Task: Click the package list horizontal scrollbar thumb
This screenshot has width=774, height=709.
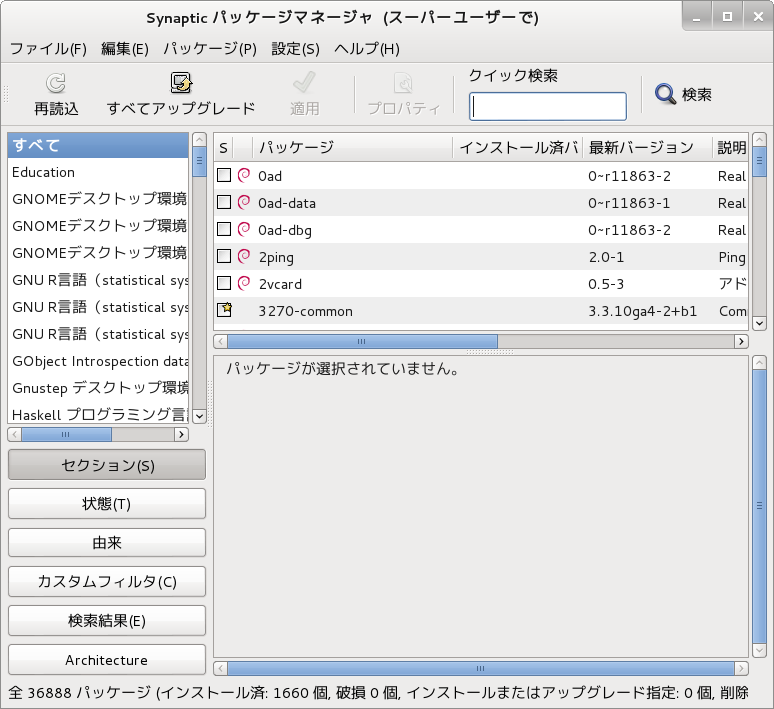Action: [362, 342]
